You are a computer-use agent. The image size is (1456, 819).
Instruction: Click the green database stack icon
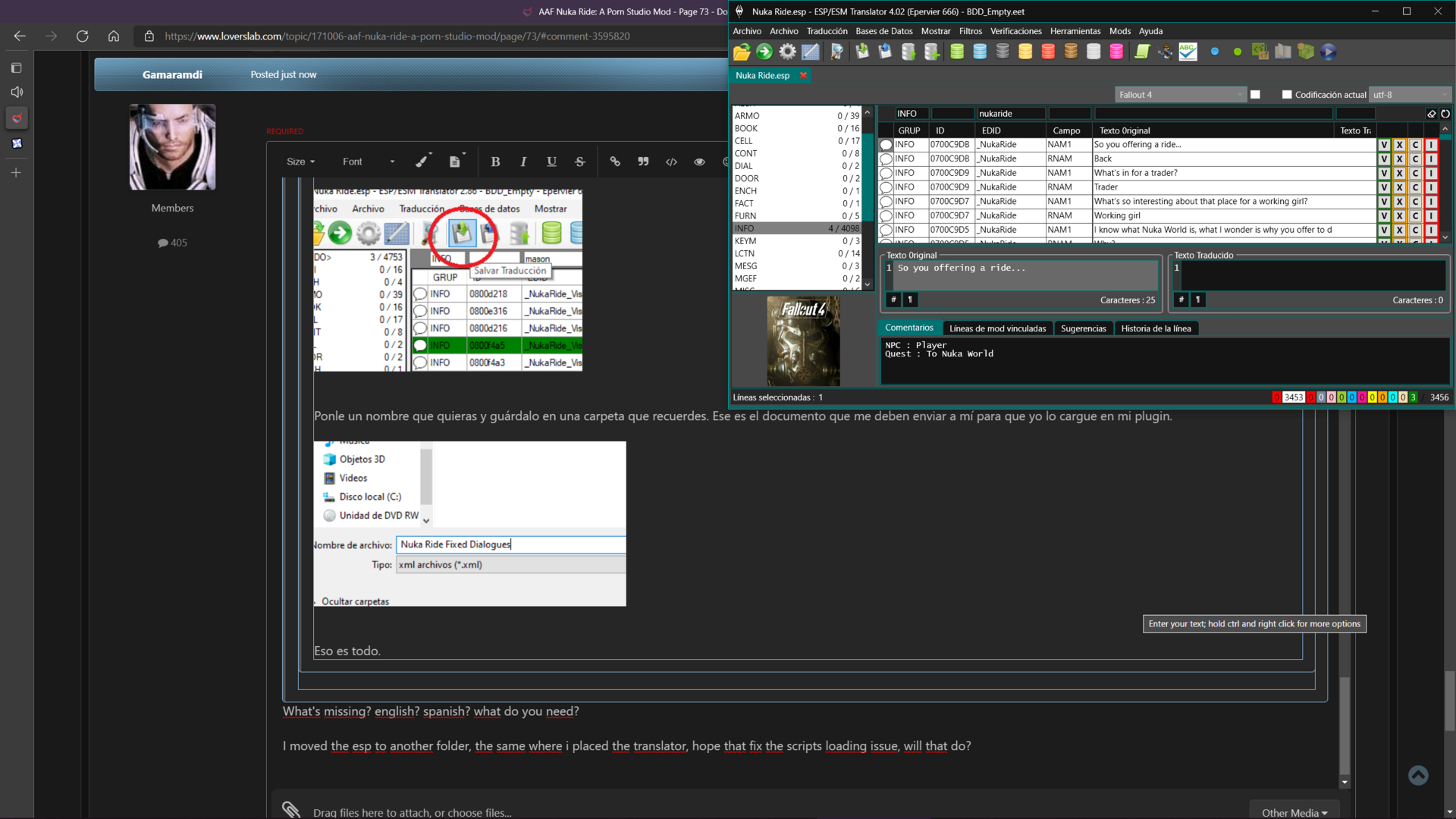pos(957,52)
